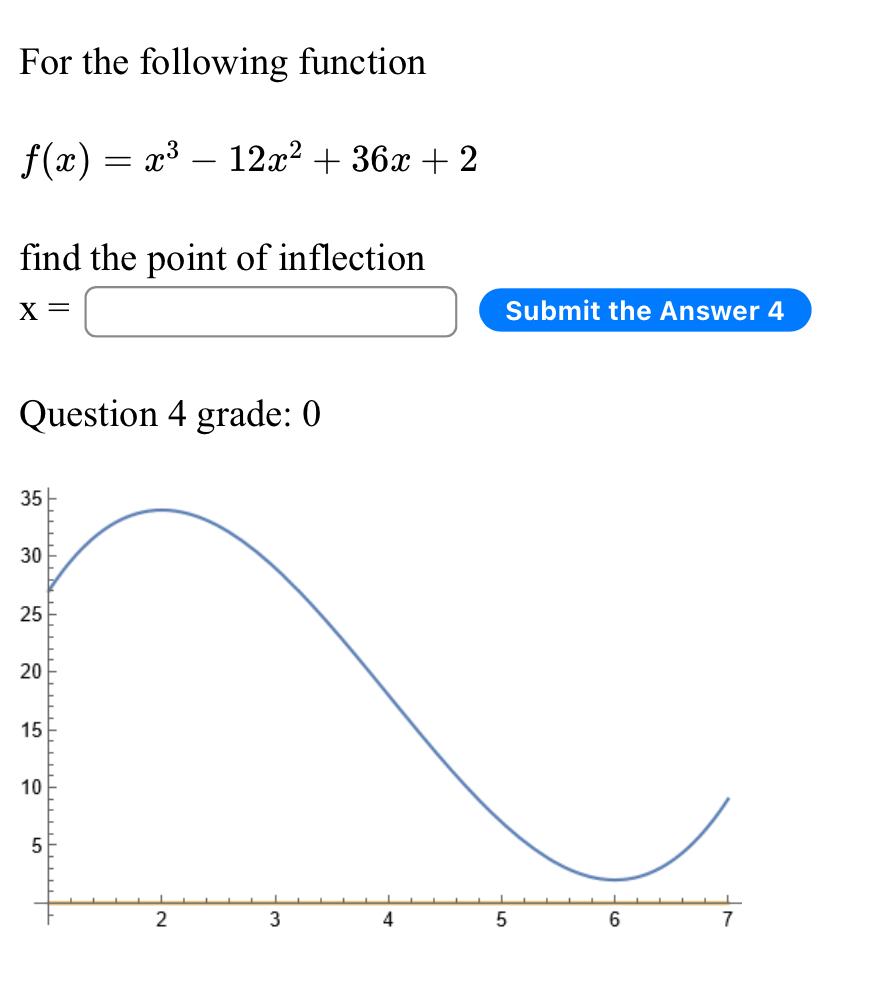
Task: Click the number 4 on the x-axis
Action: pyautogui.click(x=387, y=918)
